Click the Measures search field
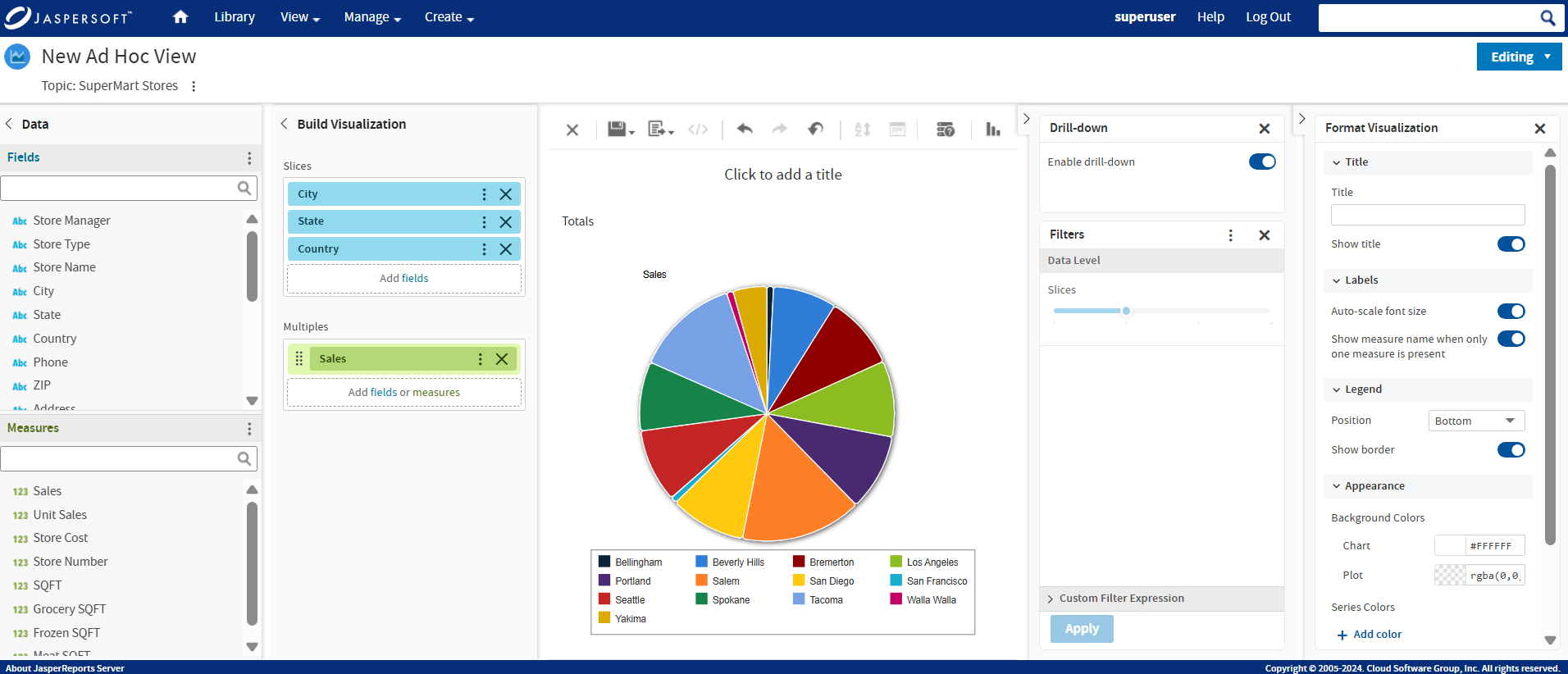1568x674 pixels. (x=129, y=458)
